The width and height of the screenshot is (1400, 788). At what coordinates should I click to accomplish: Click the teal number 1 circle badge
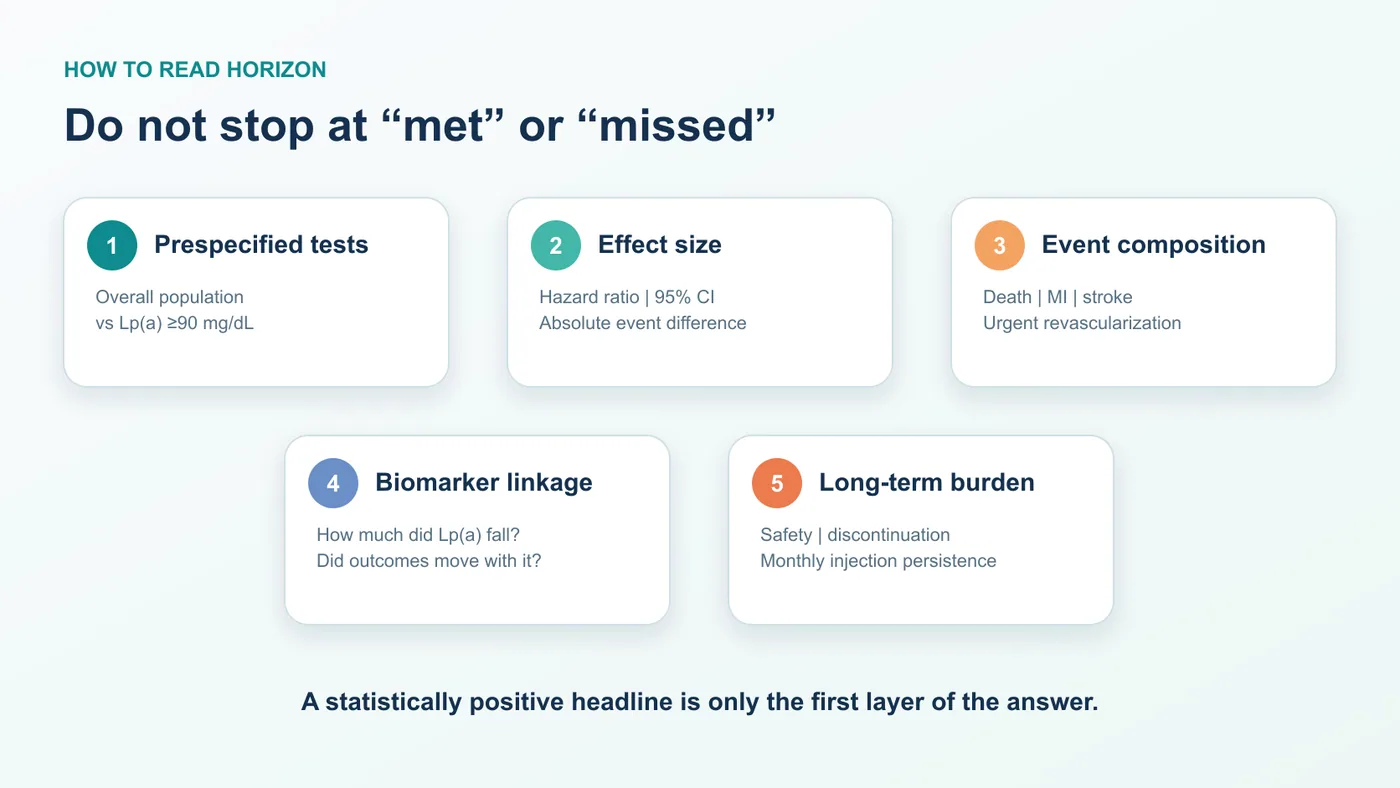112,245
